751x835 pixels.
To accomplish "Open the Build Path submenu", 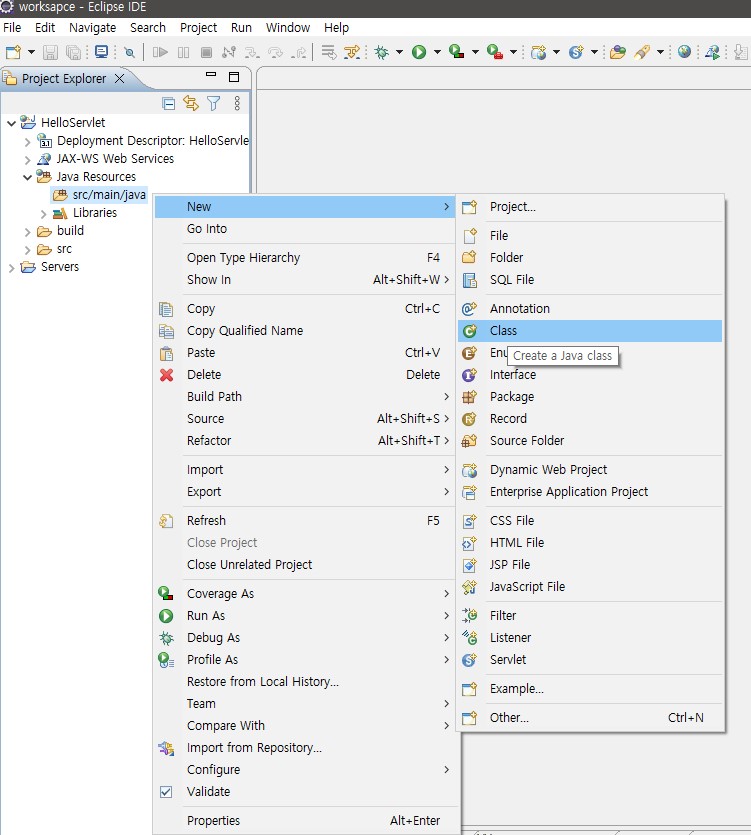I will pos(305,397).
